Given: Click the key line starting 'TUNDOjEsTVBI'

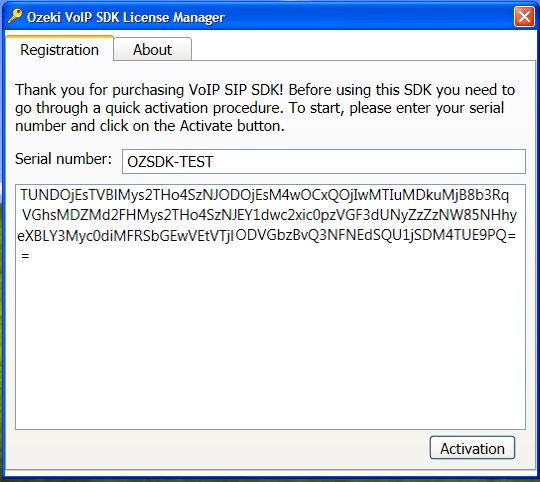Looking at the screenshot, I should pyautogui.click(x=264, y=195).
